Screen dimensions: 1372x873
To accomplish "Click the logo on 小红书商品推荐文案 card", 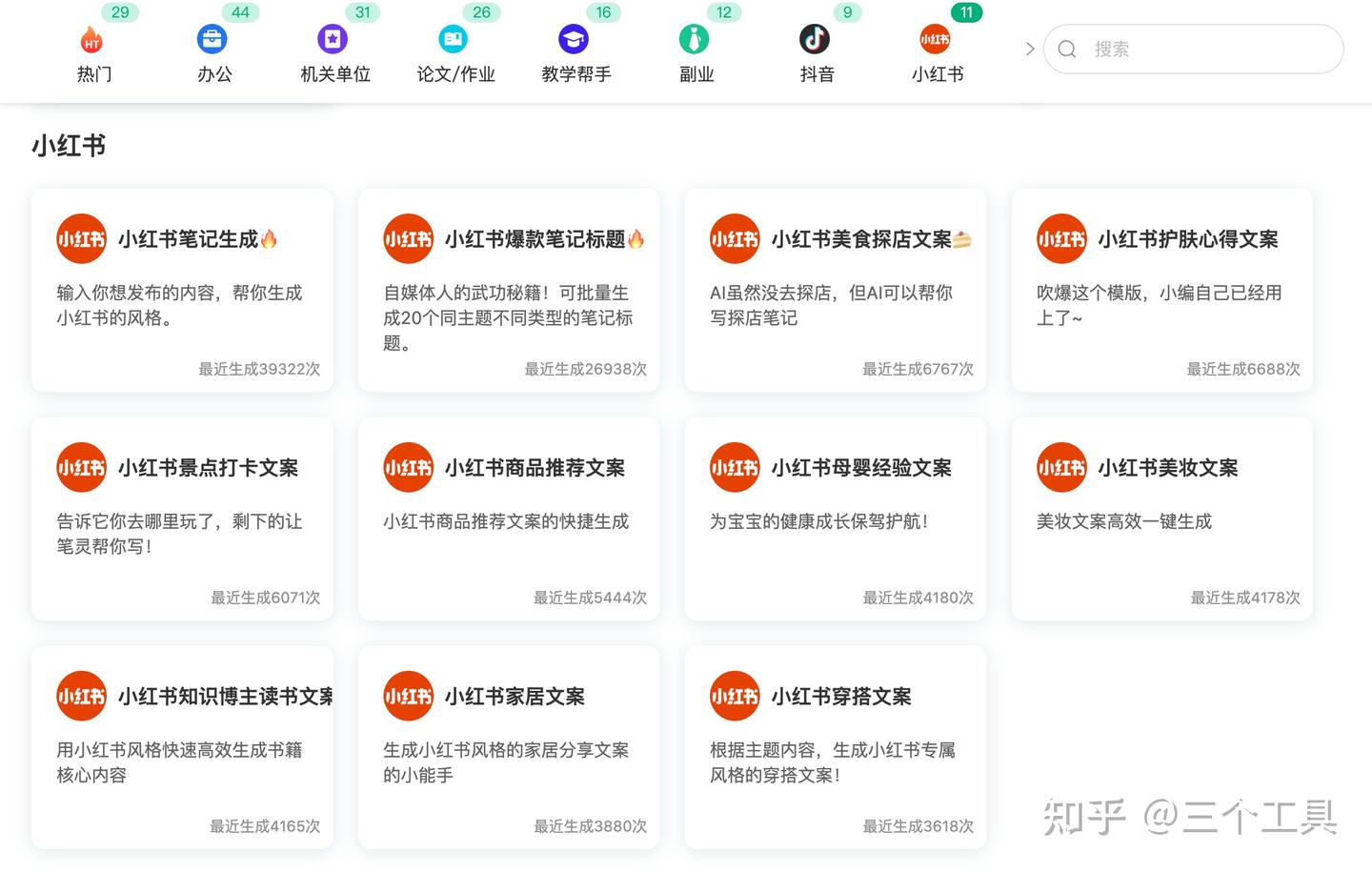I will pyautogui.click(x=408, y=467).
